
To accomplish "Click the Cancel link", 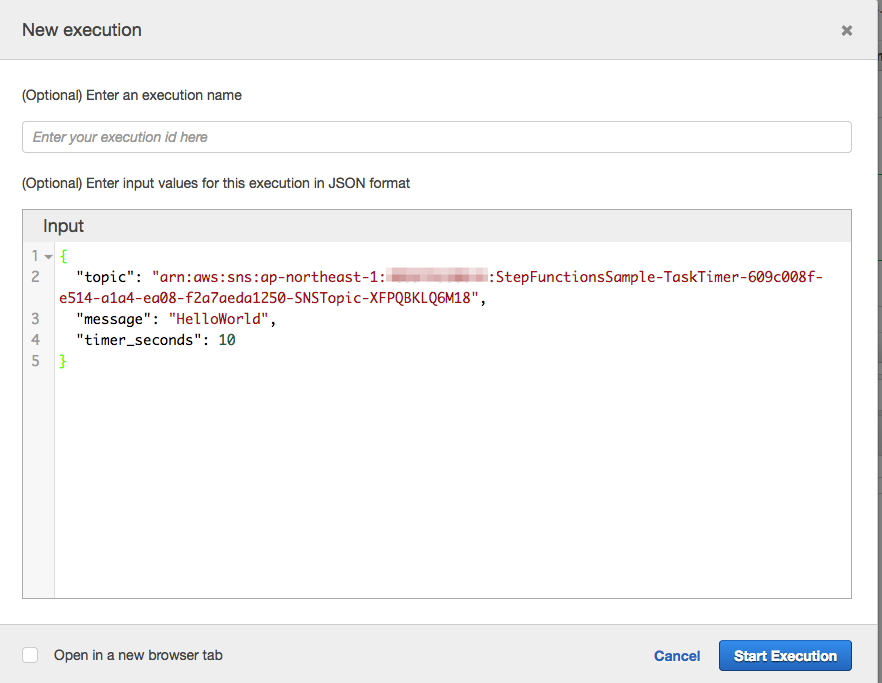I will 677,655.
